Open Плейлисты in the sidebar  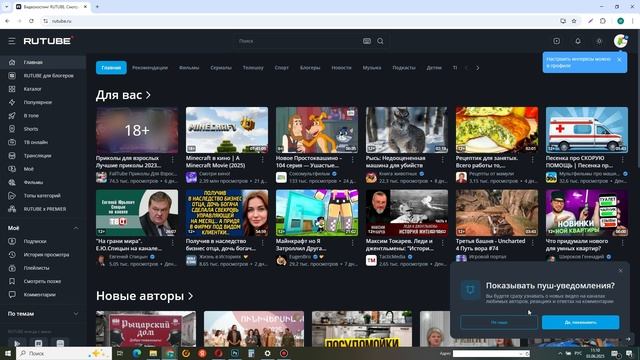tap(43, 268)
